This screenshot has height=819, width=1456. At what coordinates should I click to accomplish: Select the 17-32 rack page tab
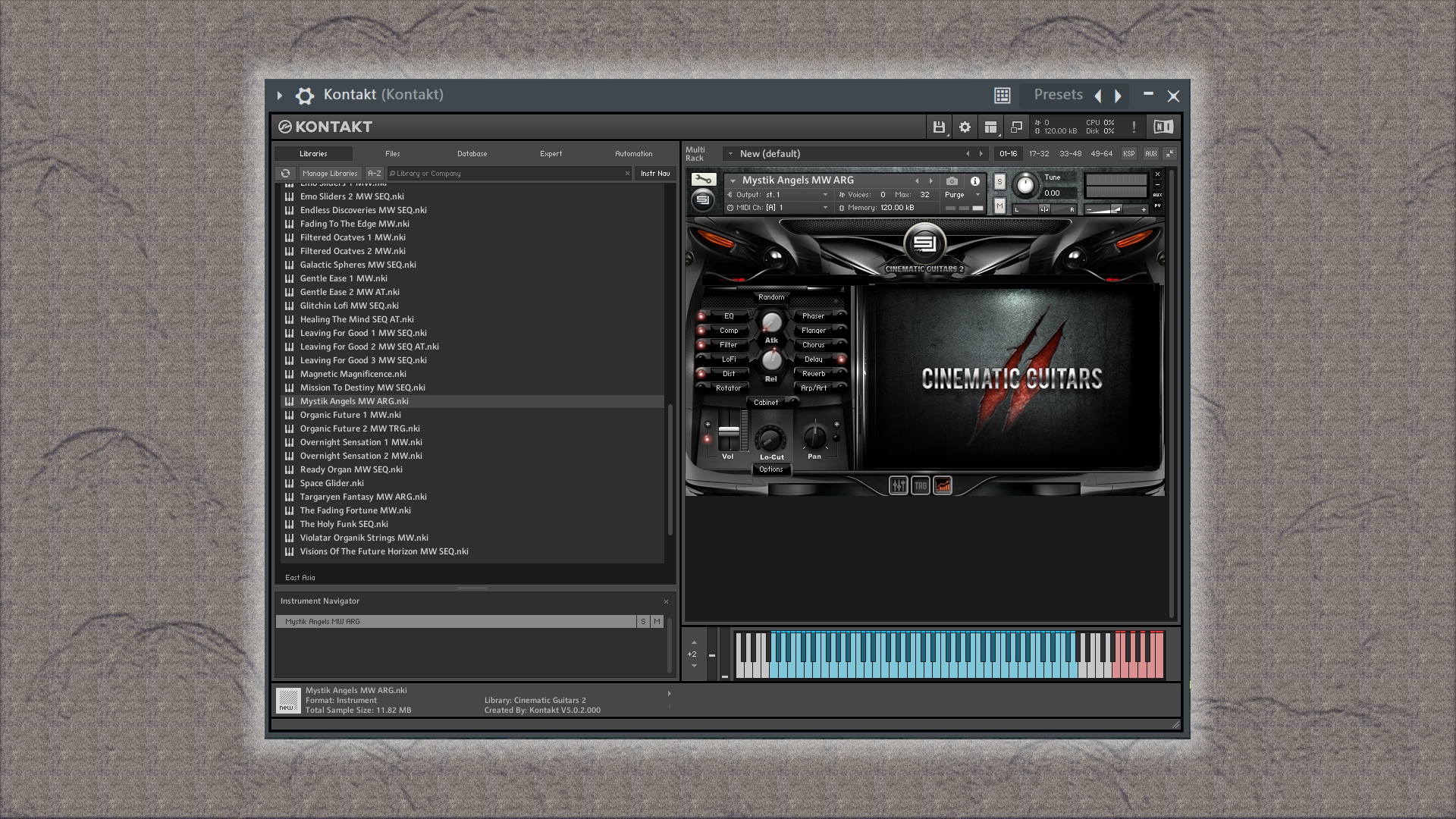point(1039,154)
